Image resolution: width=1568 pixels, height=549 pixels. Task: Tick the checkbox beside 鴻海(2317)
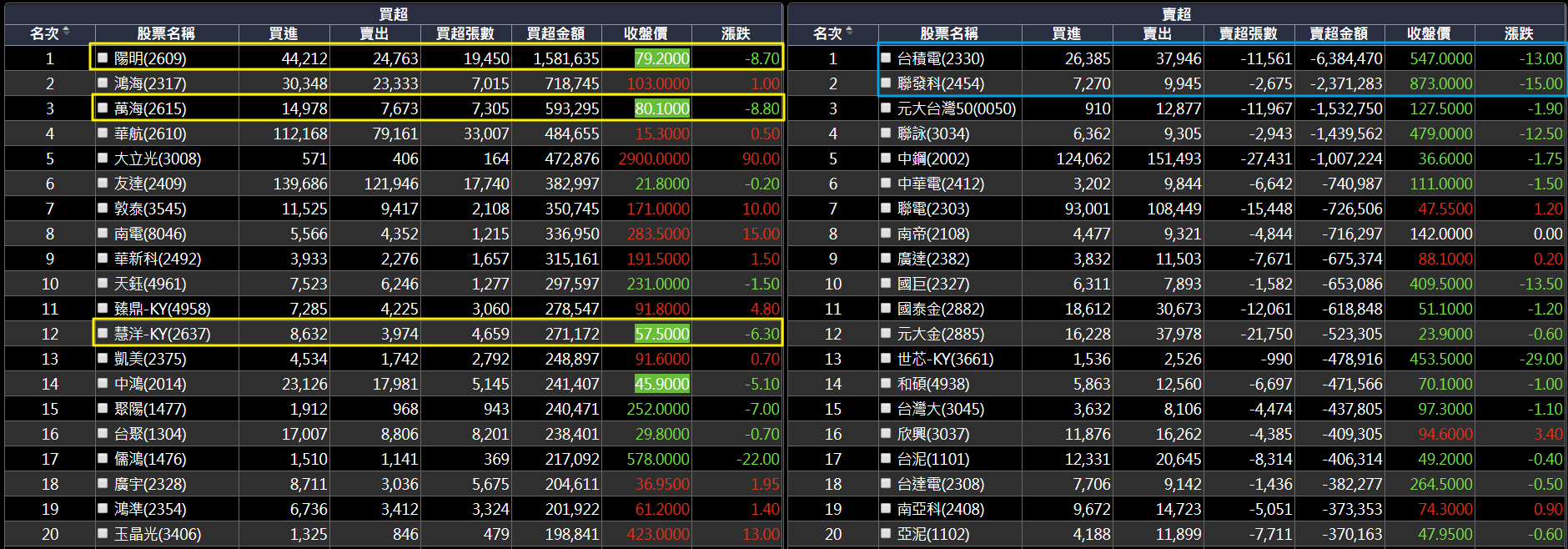103,83
